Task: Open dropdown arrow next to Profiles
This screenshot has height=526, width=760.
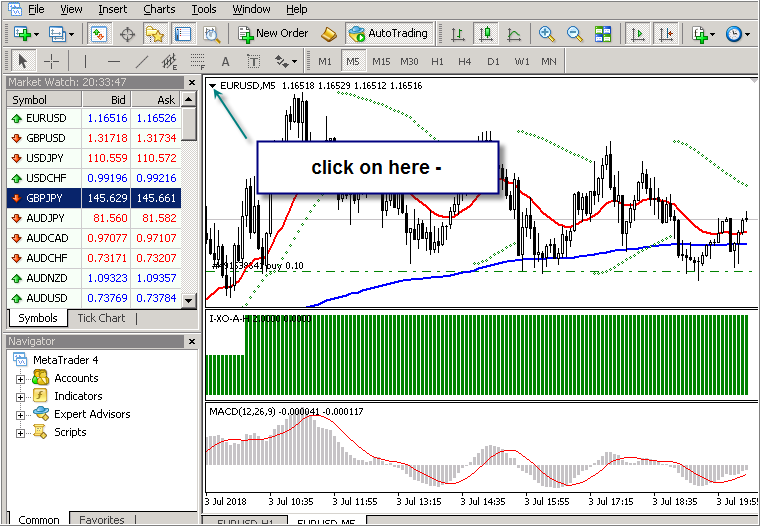Action: click(x=71, y=34)
